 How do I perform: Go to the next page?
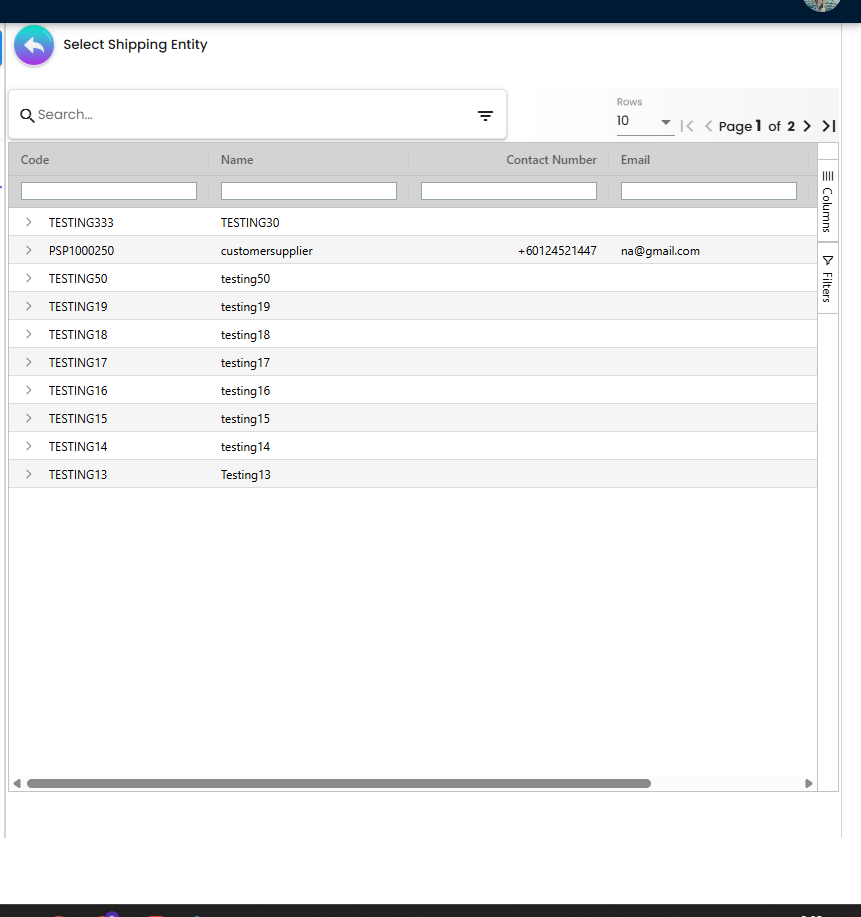click(807, 126)
